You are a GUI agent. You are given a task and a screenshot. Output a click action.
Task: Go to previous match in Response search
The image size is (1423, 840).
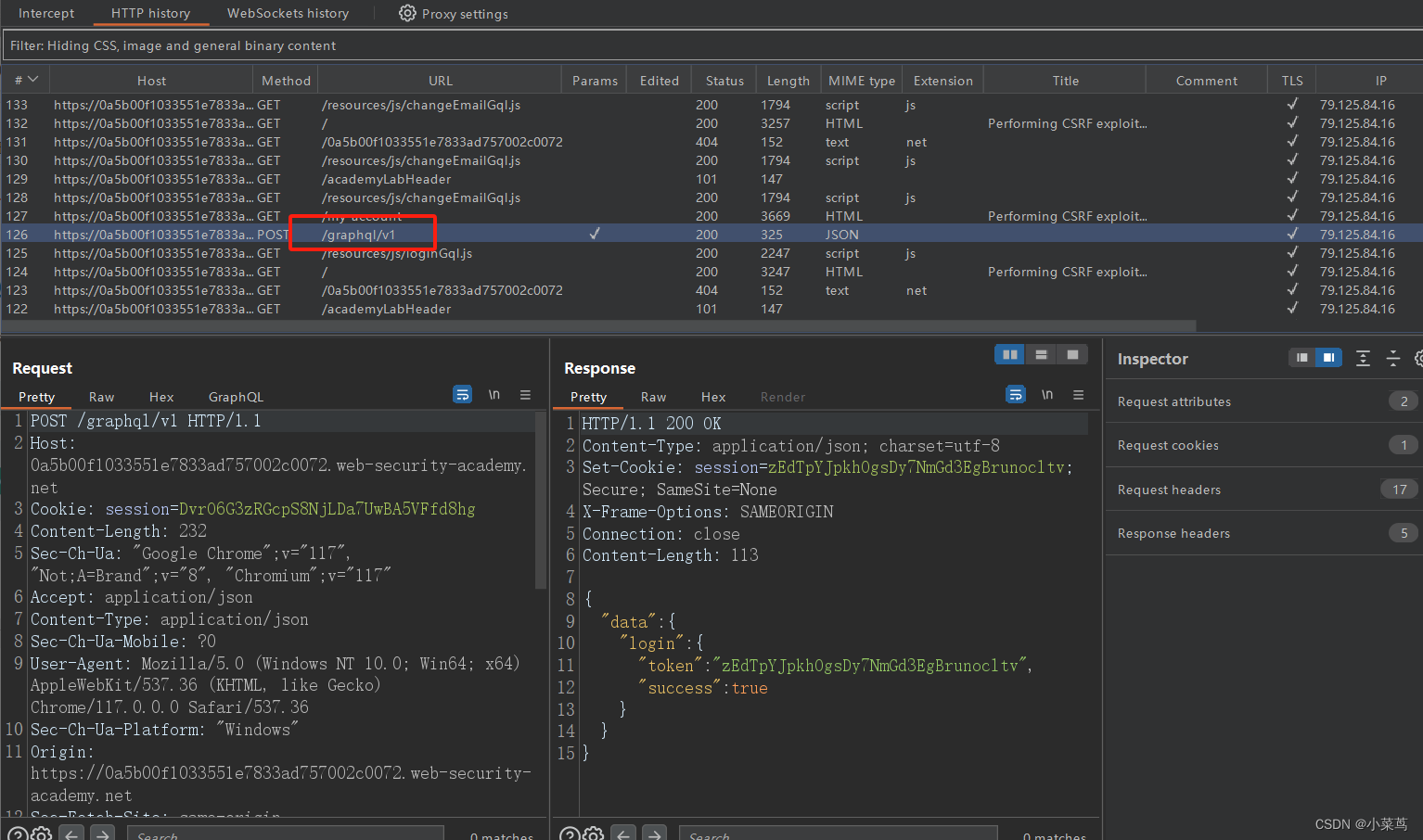point(624,834)
